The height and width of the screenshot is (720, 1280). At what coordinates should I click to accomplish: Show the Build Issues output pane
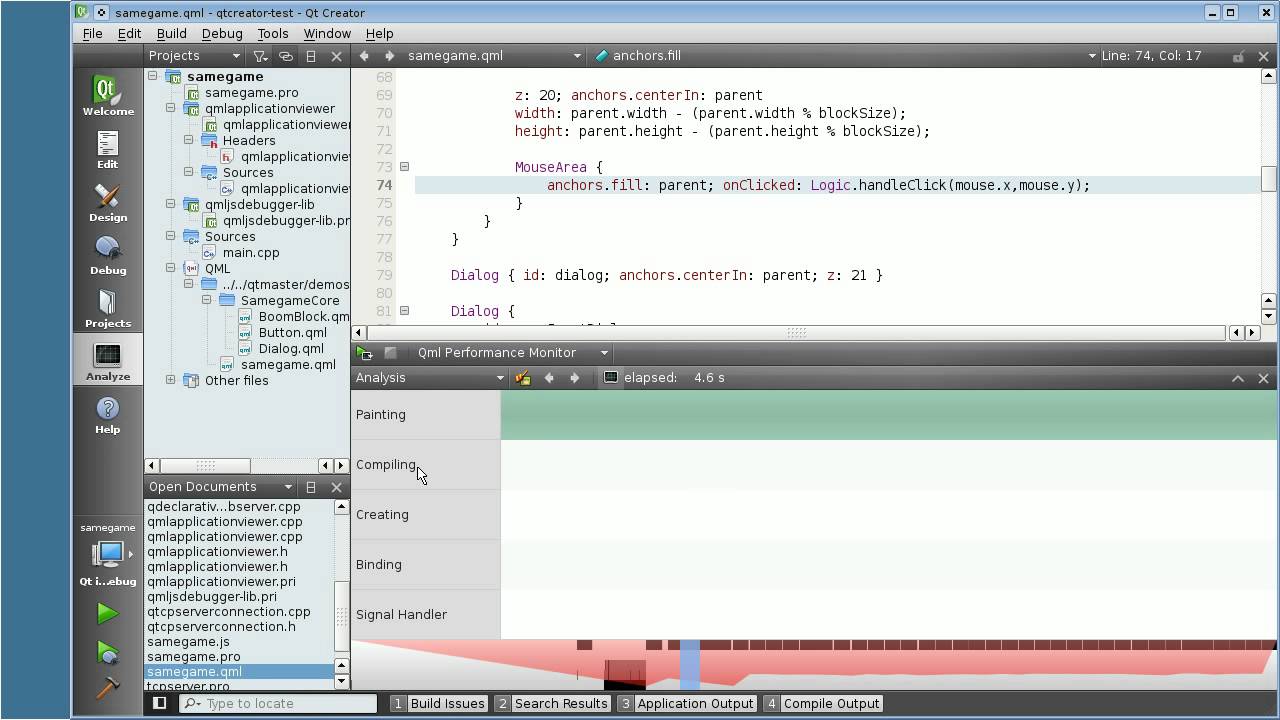[x=438, y=703]
